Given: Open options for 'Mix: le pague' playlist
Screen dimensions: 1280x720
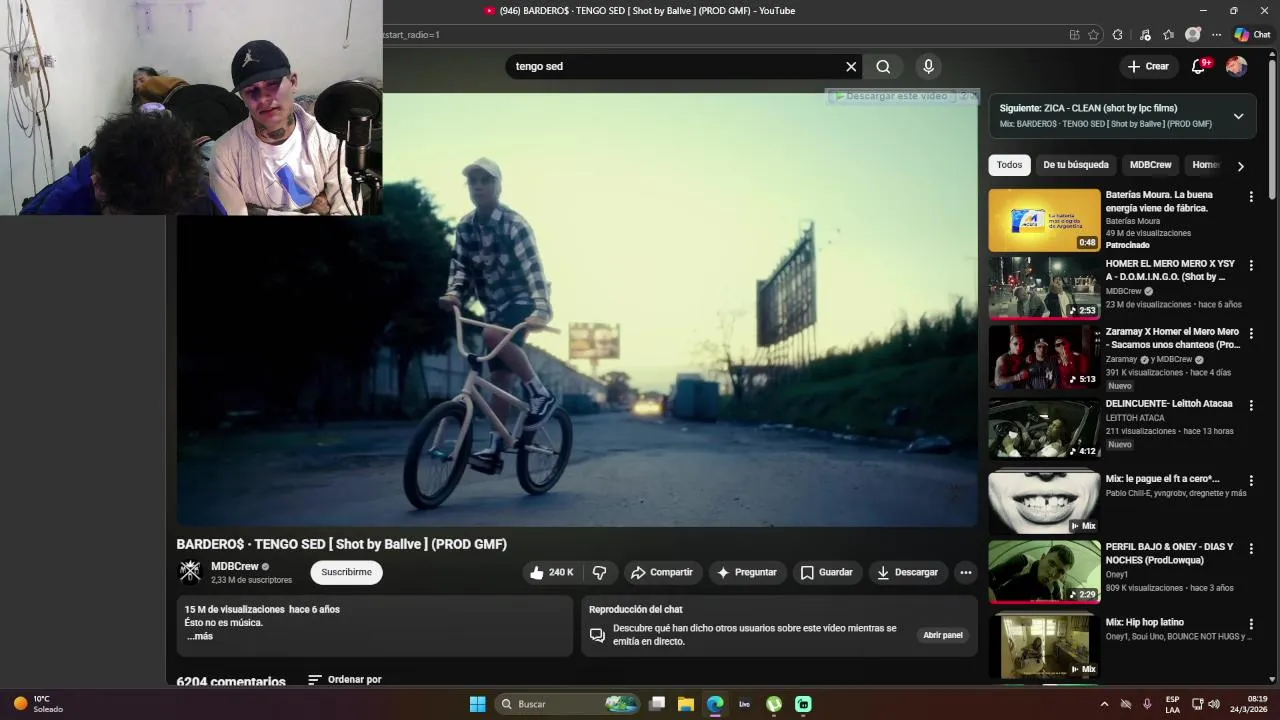Looking at the screenshot, I should coord(1250,481).
